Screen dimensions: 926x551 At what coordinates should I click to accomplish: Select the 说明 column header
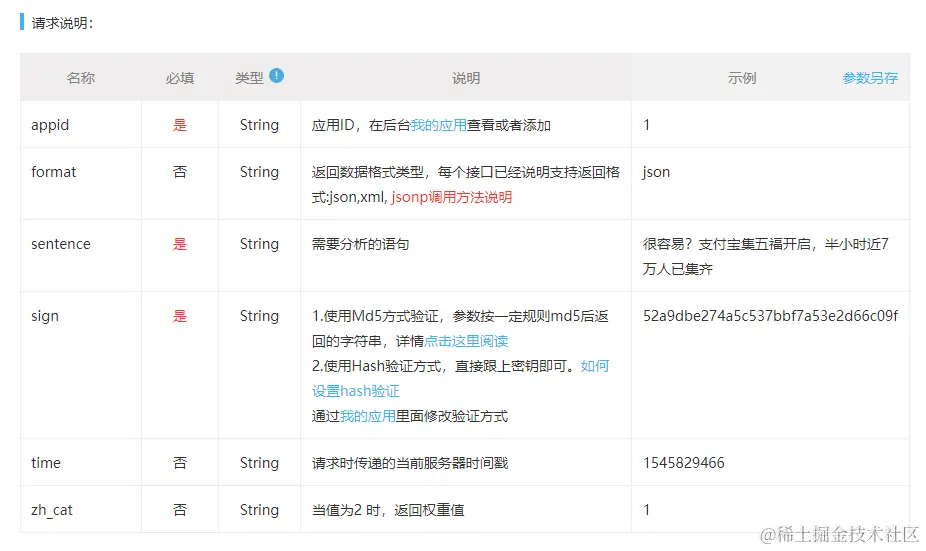tap(466, 78)
